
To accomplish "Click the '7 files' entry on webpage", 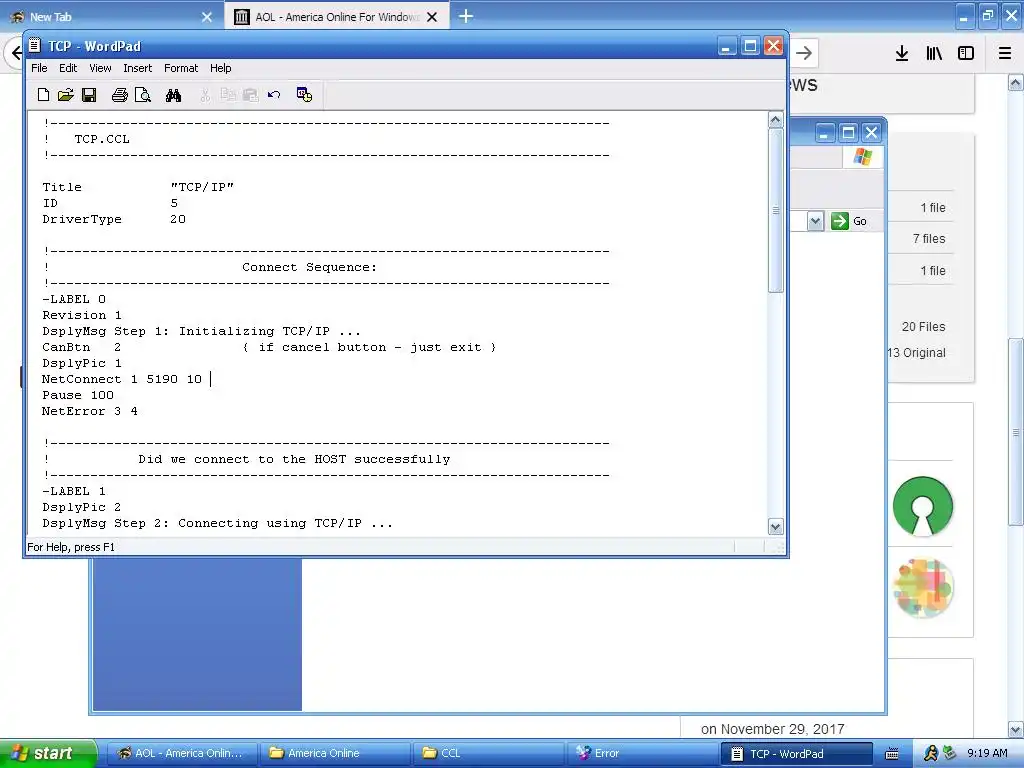I will [929, 239].
